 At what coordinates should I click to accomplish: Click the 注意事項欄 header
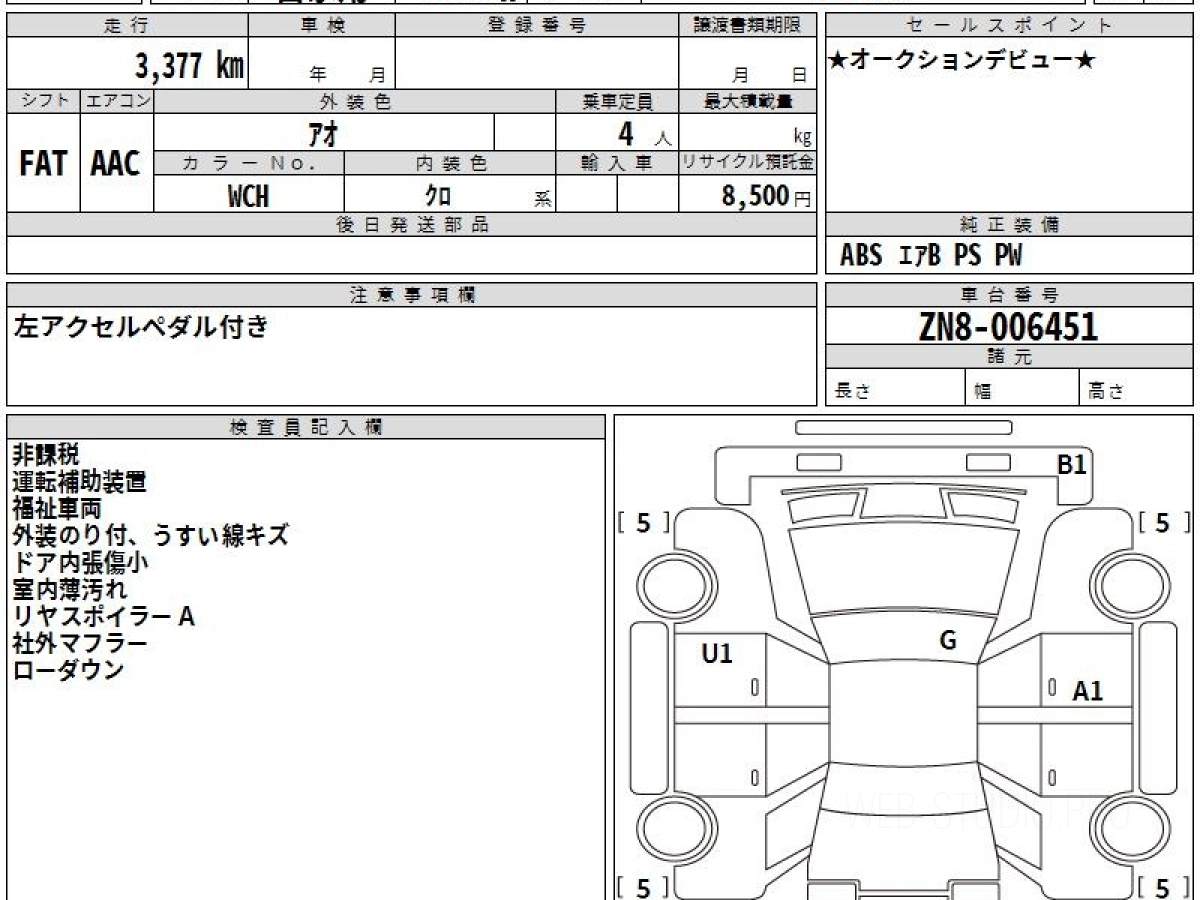pos(411,295)
